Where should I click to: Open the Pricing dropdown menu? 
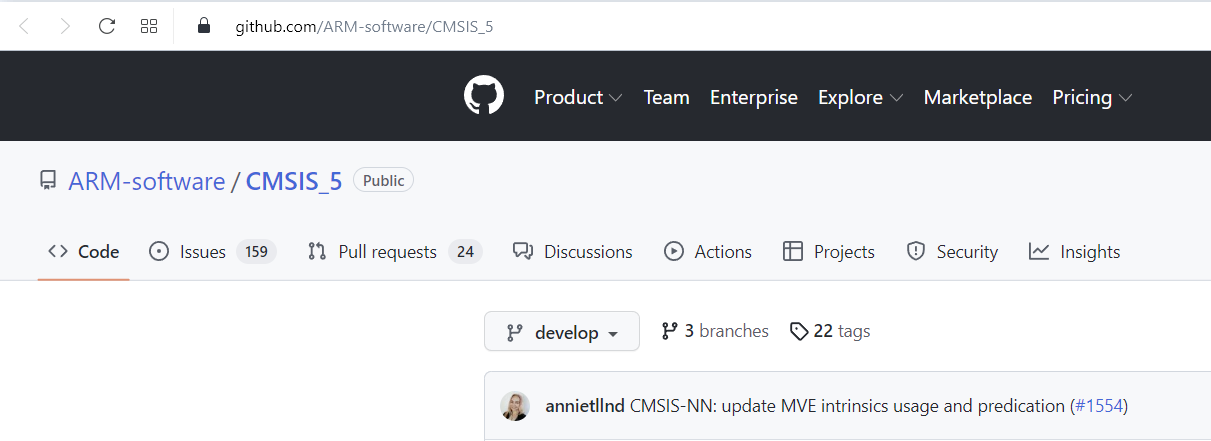click(1092, 97)
